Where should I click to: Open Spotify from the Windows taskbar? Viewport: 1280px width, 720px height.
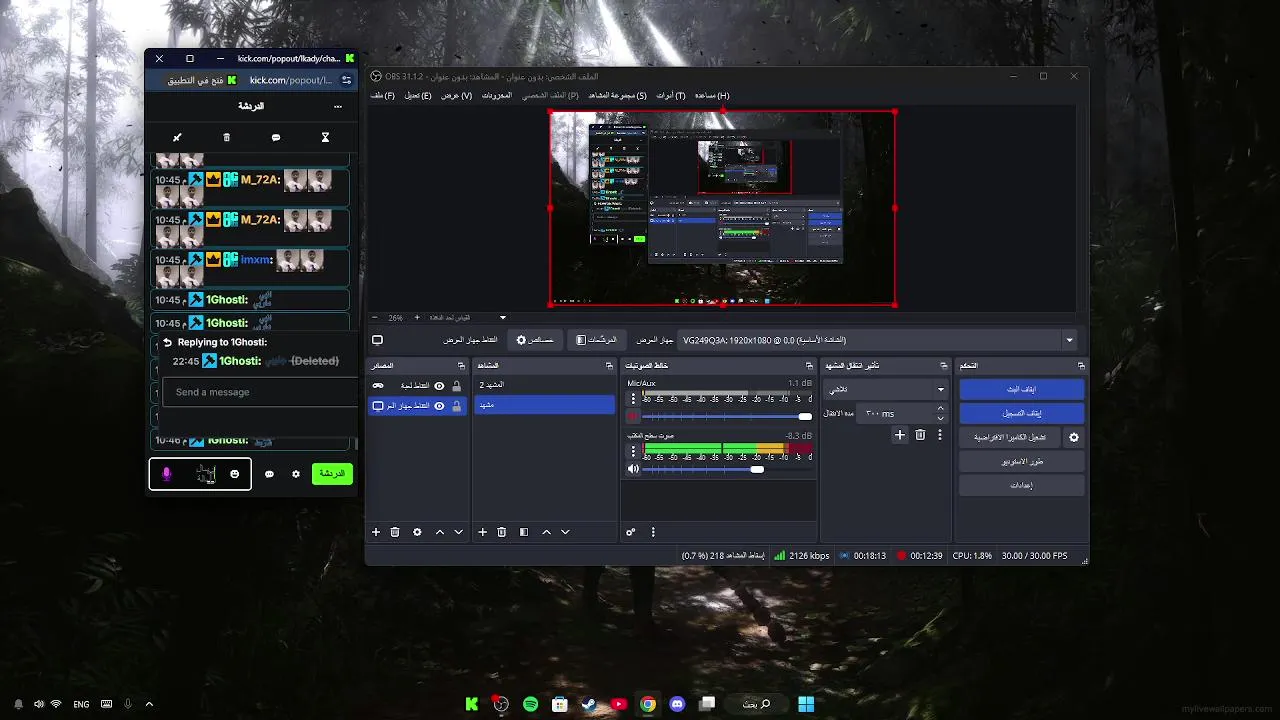530,704
